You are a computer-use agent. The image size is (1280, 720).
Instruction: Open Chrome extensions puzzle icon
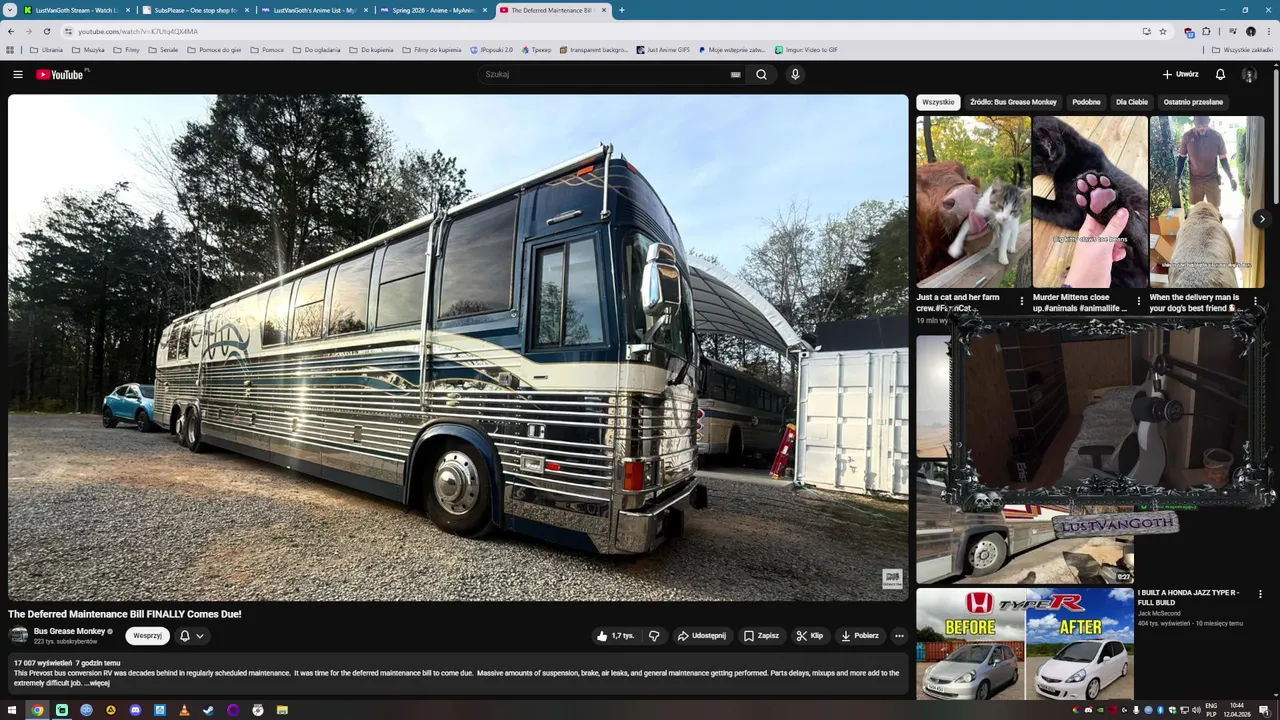click(x=1206, y=31)
